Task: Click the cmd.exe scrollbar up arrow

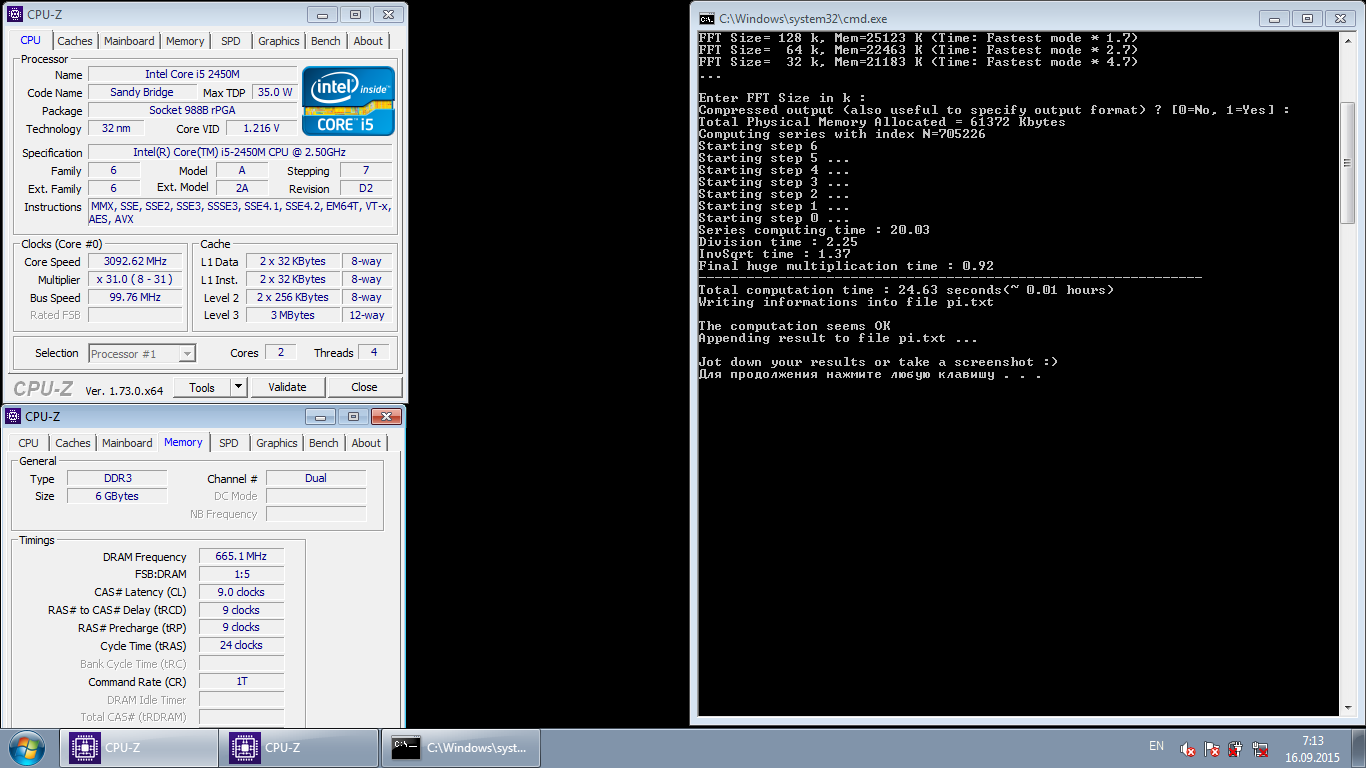Action: click(1347, 40)
